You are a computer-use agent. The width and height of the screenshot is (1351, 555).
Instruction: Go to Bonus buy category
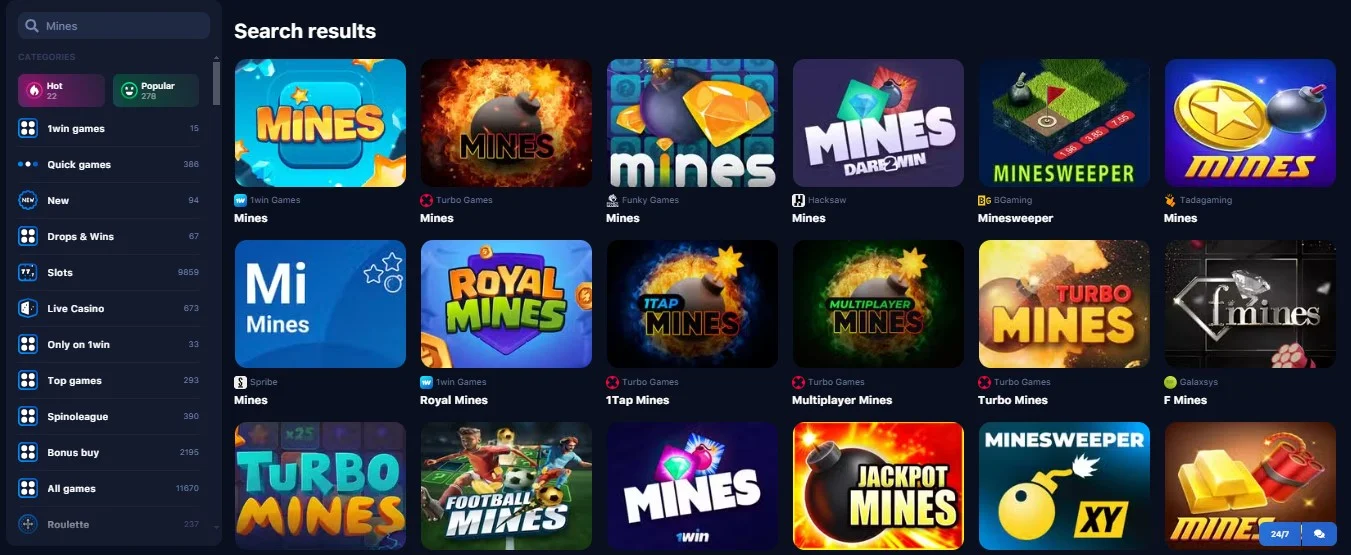pyautogui.click(x=109, y=452)
